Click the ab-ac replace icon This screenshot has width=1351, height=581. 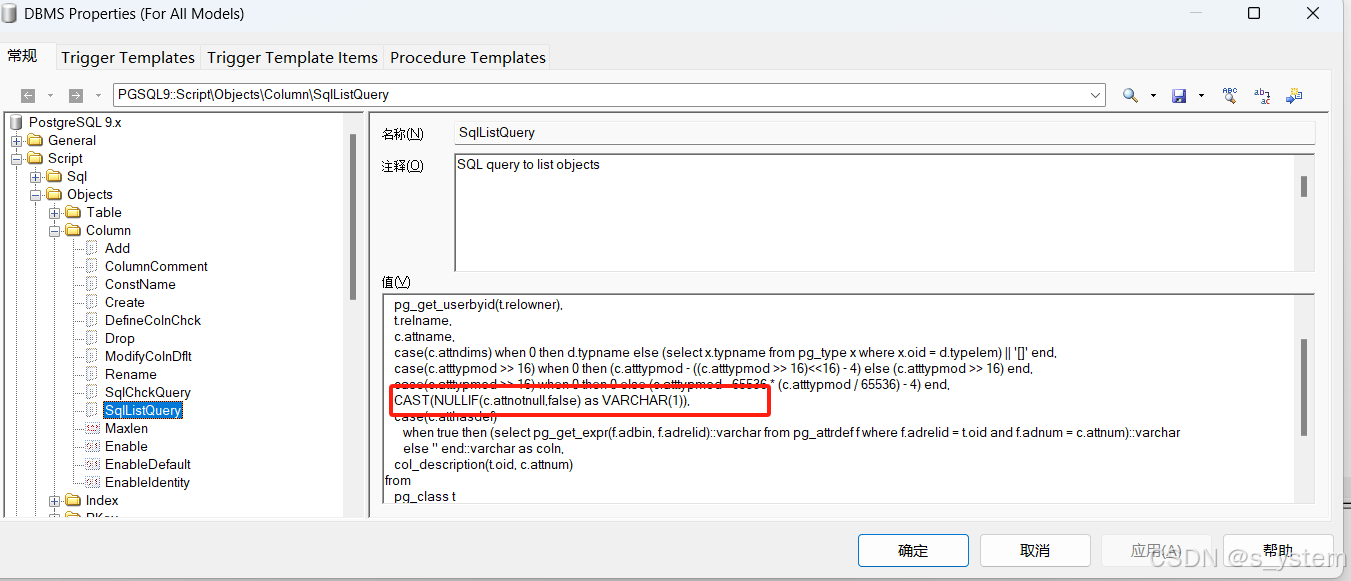(1262, 95)
